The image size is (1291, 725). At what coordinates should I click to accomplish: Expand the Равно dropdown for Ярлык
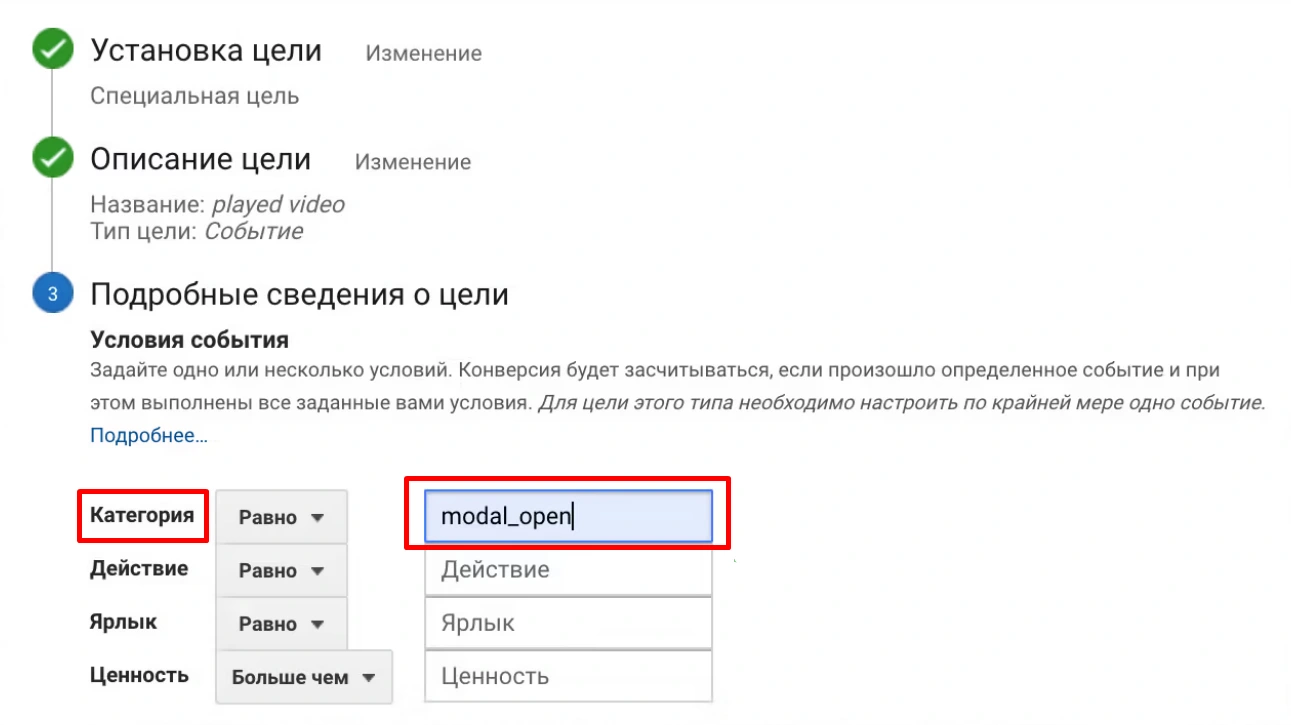click(281, 624)
